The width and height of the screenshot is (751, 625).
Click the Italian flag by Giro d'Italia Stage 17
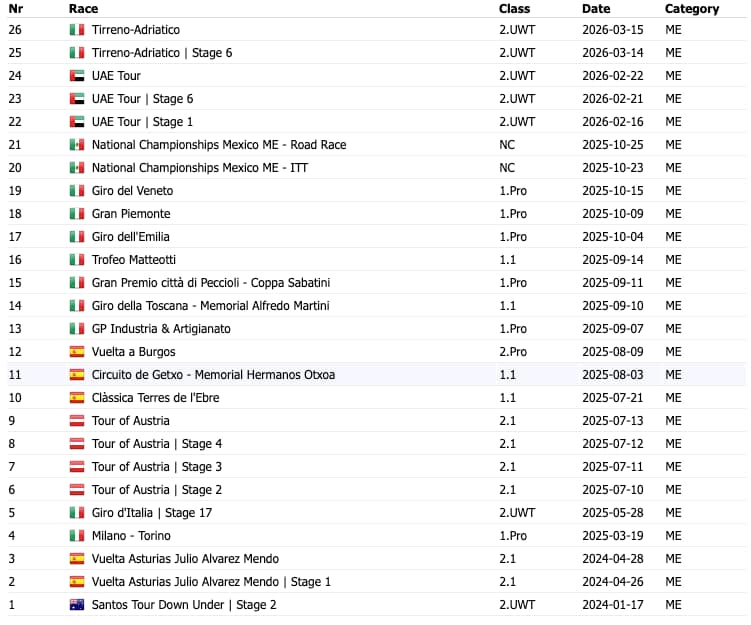77,513
